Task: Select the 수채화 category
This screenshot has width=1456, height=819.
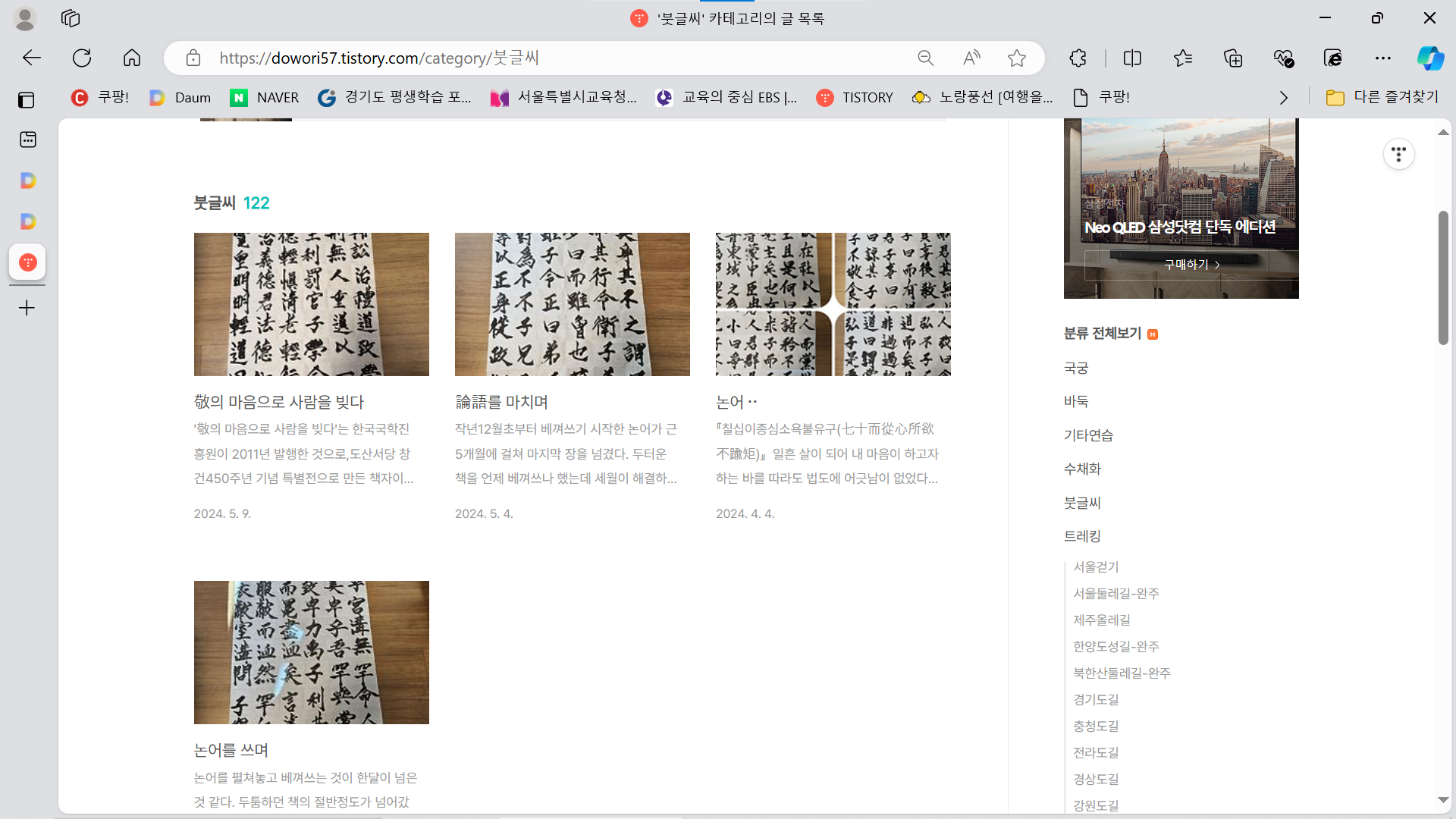Action: click(1082, 469)
